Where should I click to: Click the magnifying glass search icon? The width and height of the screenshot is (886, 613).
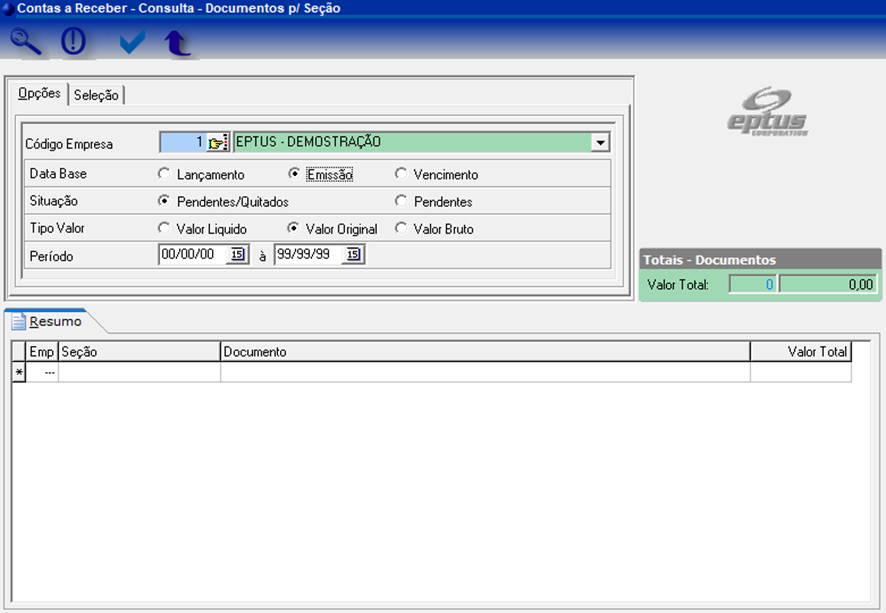(26, 42)
